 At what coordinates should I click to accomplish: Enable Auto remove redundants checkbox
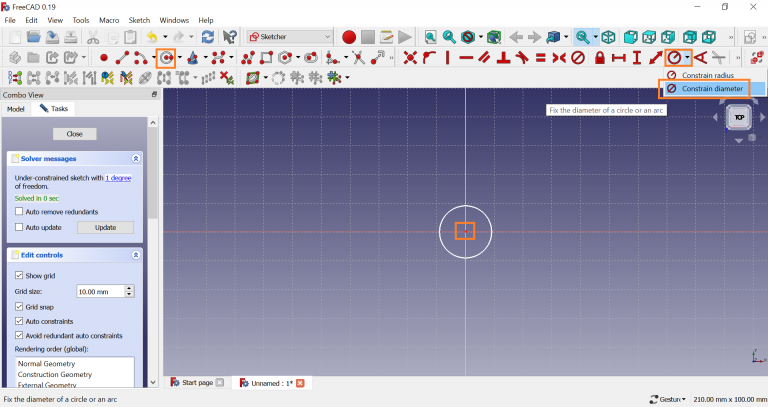click(20, 211)
